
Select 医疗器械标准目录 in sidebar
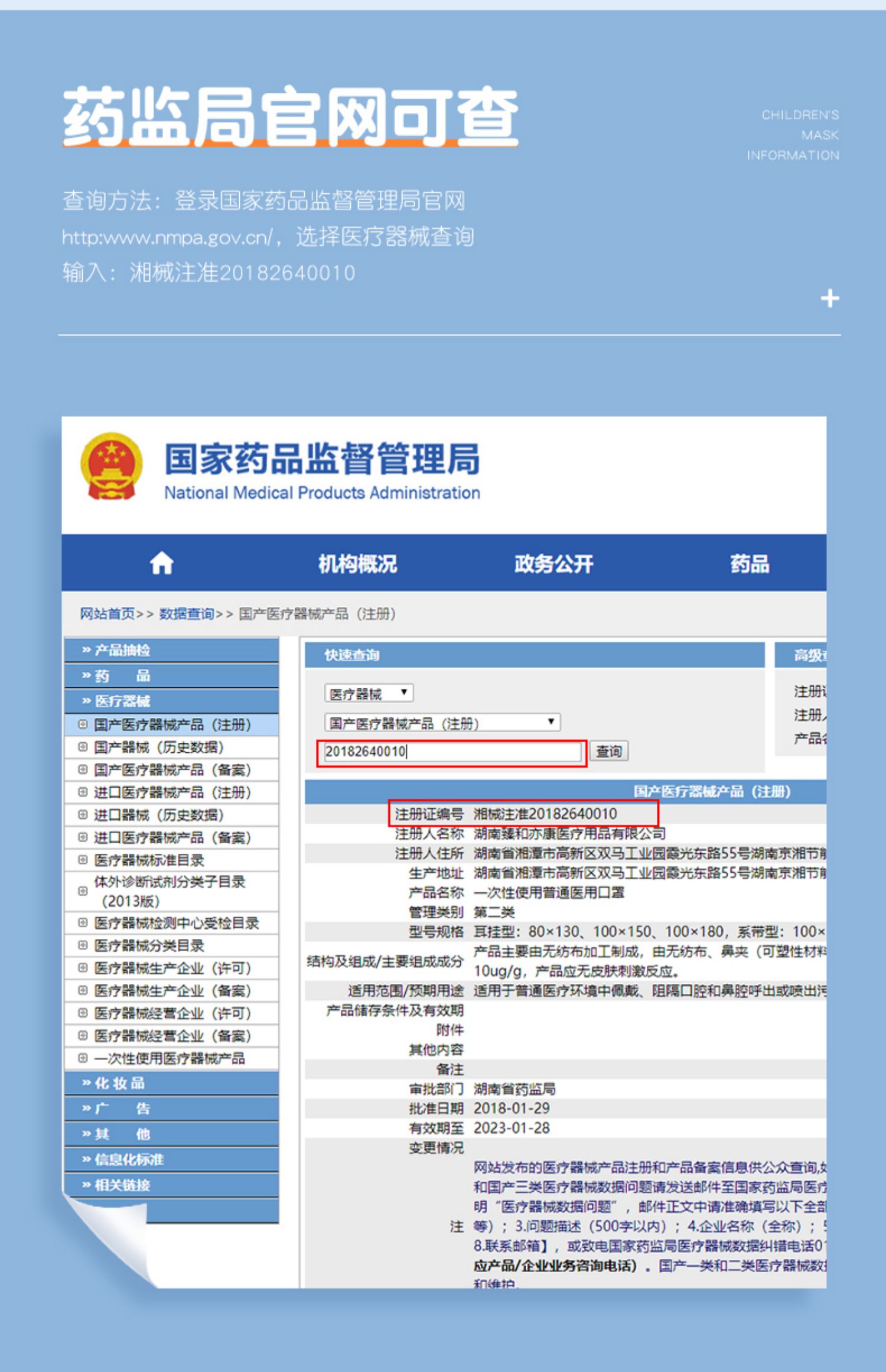click(171, 860)
